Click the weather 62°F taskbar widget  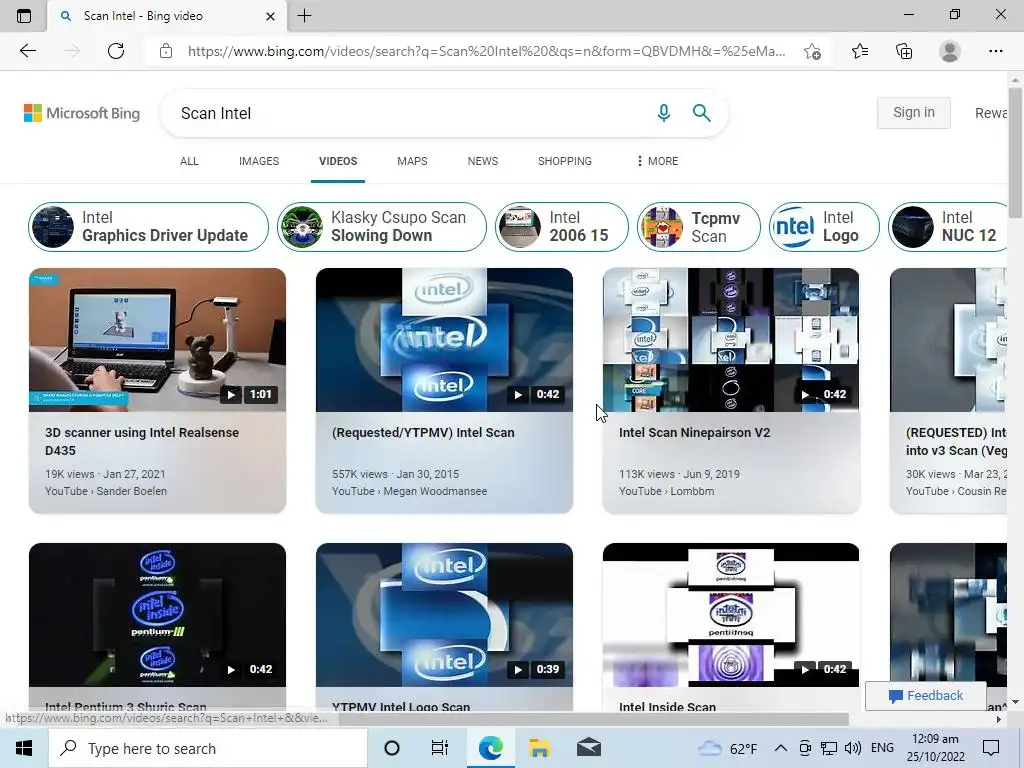click(x=727, y=748)
